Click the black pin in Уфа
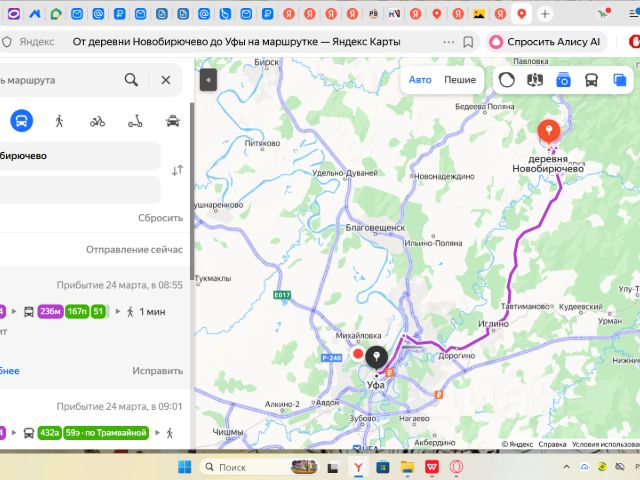Image resolution: width=640 pixels, height=480 pixels. pos(376,357)
